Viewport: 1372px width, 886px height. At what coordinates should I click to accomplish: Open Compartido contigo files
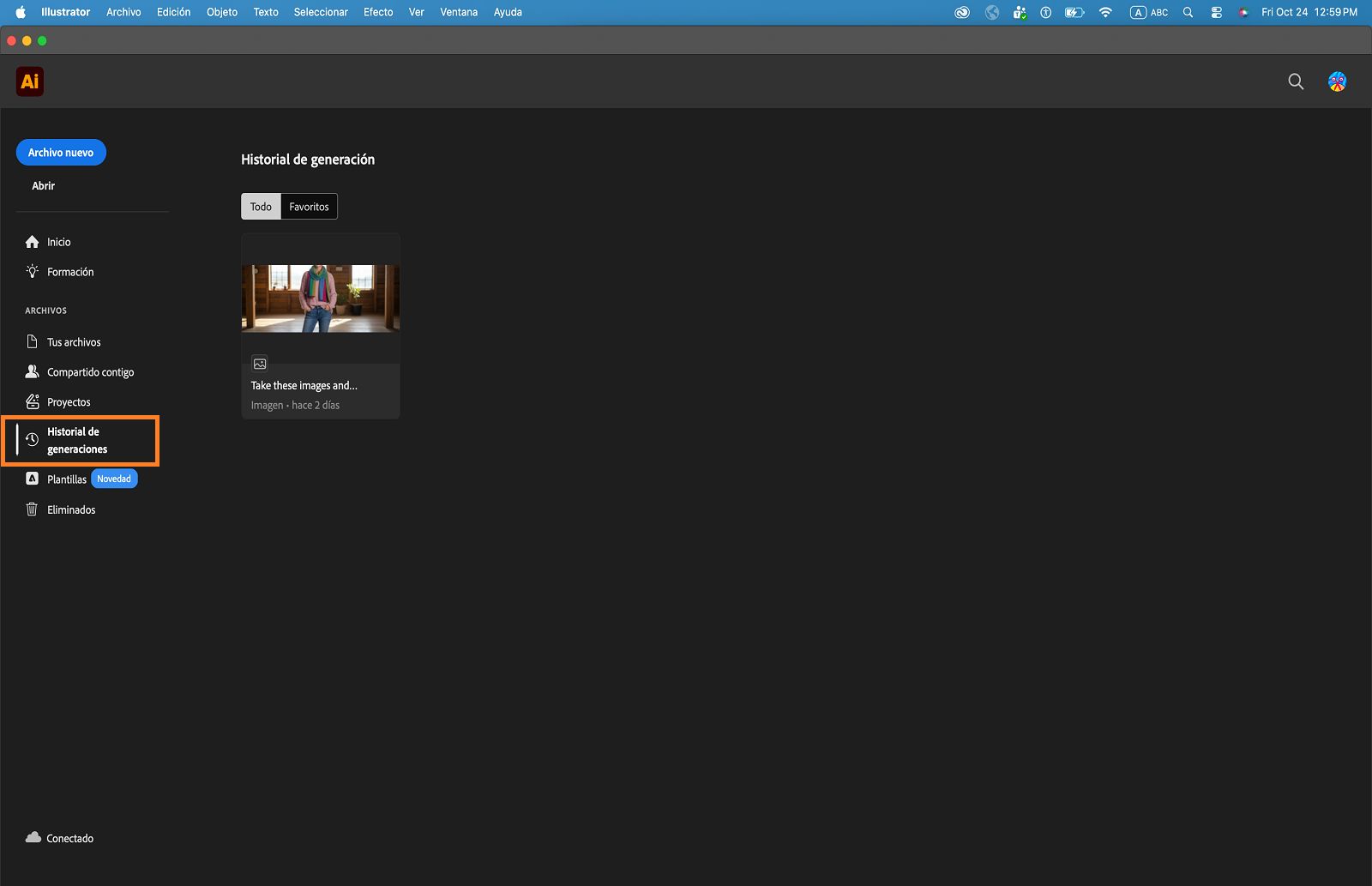[x=90, y=371]
